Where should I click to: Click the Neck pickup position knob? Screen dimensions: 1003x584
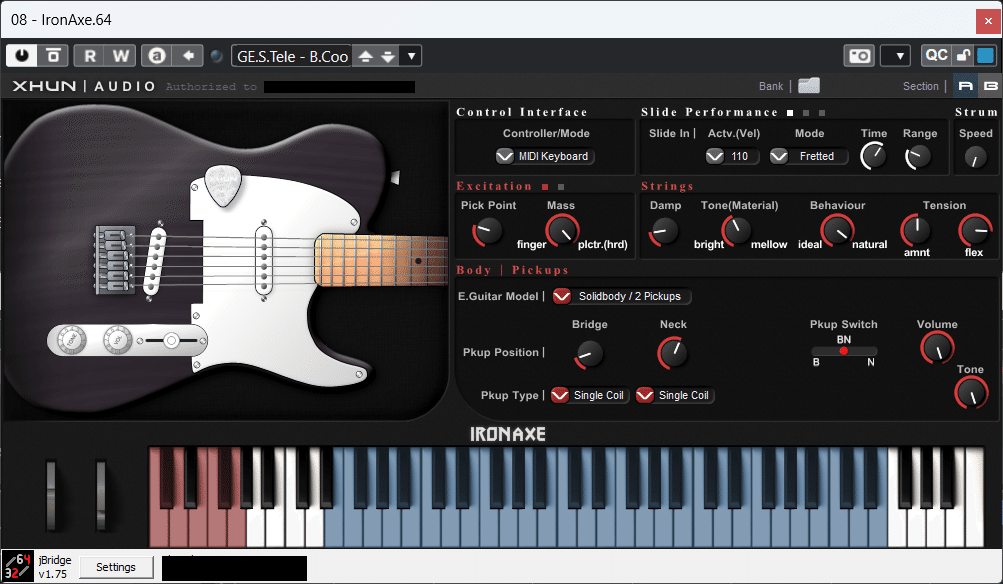tap(672, 353)
